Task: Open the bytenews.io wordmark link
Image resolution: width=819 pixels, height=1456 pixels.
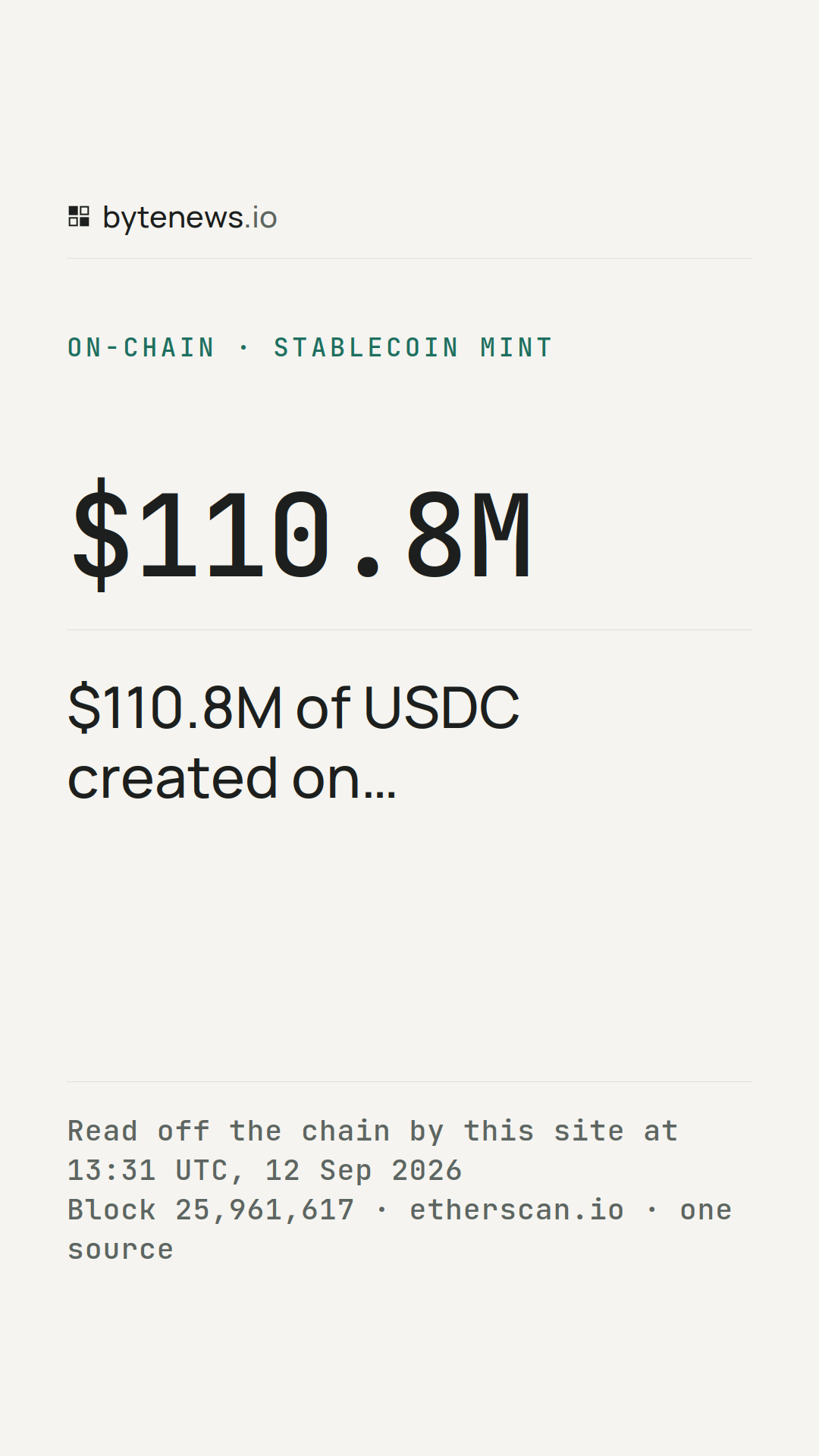Action: point(190,218)
